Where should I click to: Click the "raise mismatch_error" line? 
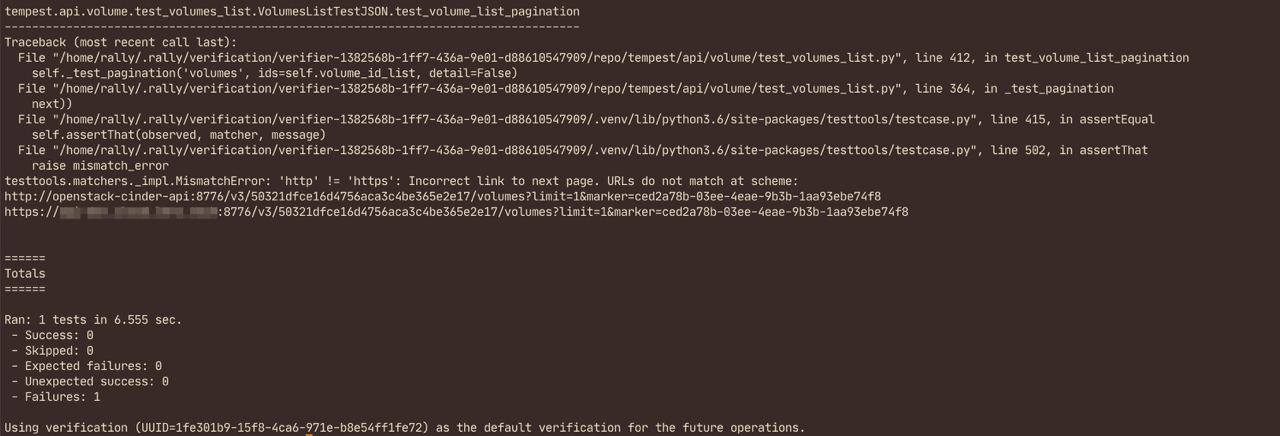(x=100, y=165)
